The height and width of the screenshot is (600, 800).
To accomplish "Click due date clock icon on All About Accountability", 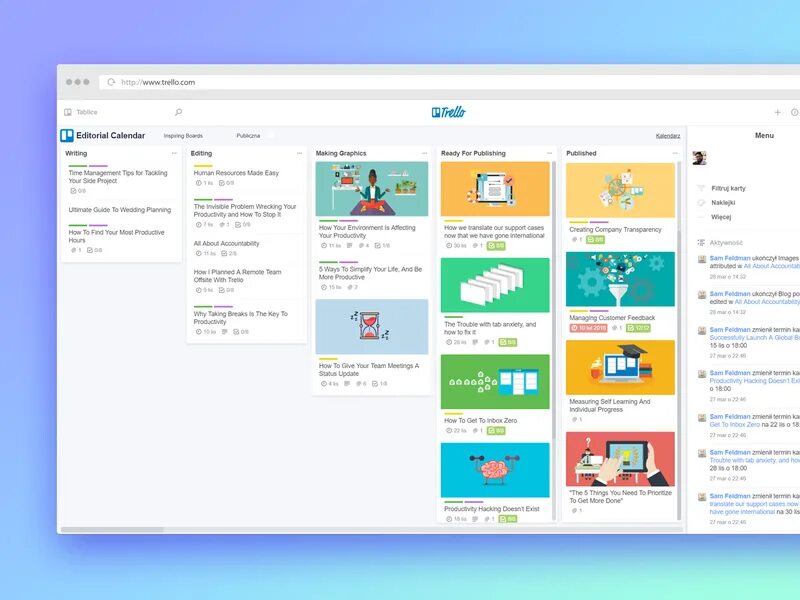I will click(199, 254).
